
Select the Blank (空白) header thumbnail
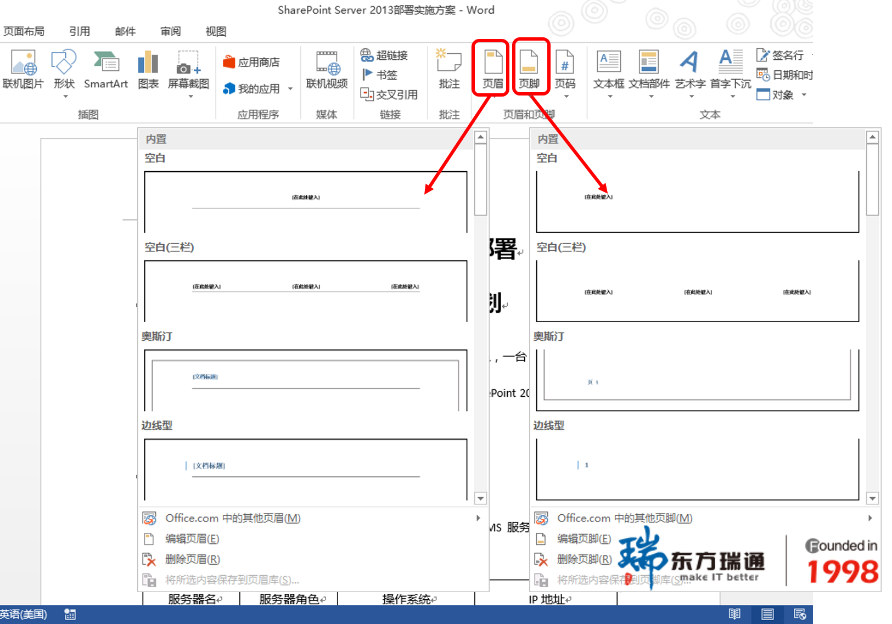click(306, 202)
